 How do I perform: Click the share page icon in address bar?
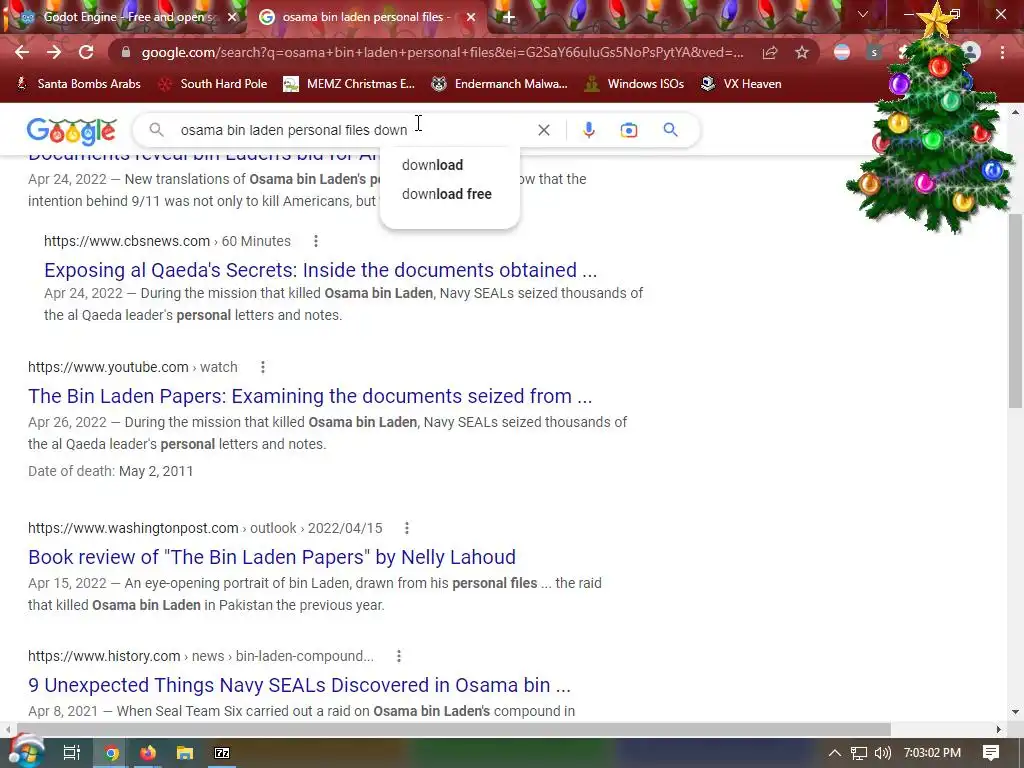tap(770, 52)
